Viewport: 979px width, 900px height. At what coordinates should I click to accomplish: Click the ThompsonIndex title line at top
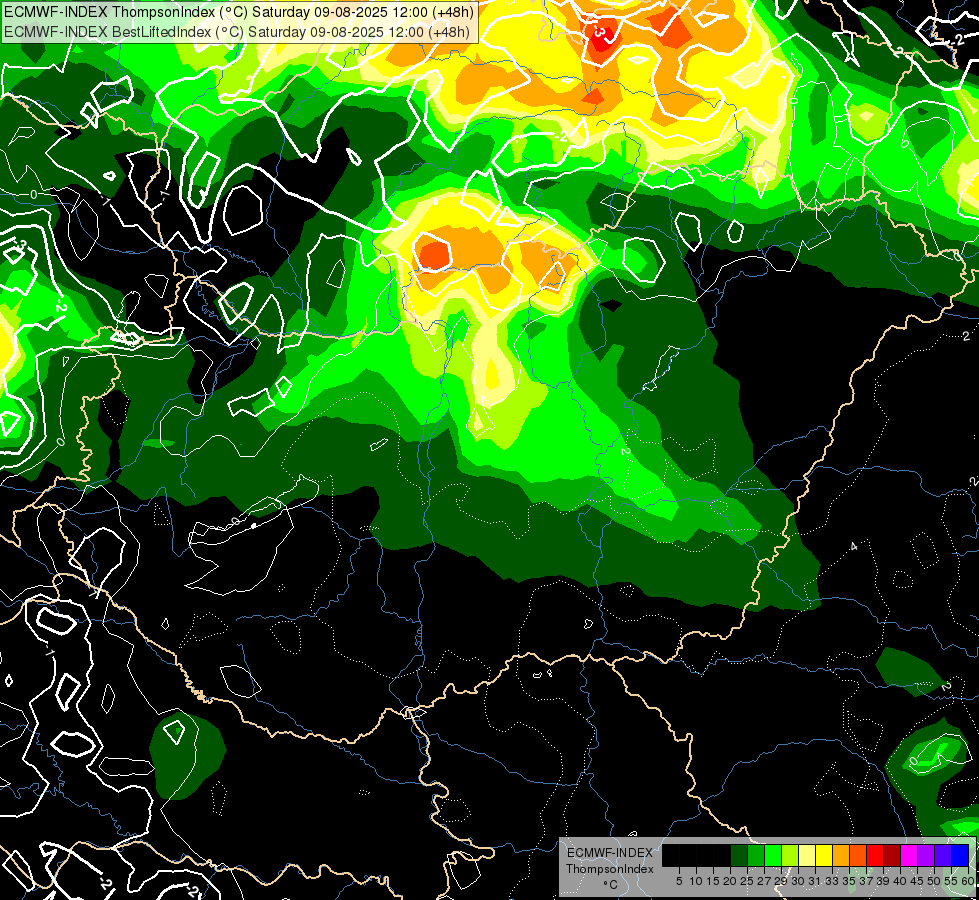pyautogui.click(x=239, y=12)
